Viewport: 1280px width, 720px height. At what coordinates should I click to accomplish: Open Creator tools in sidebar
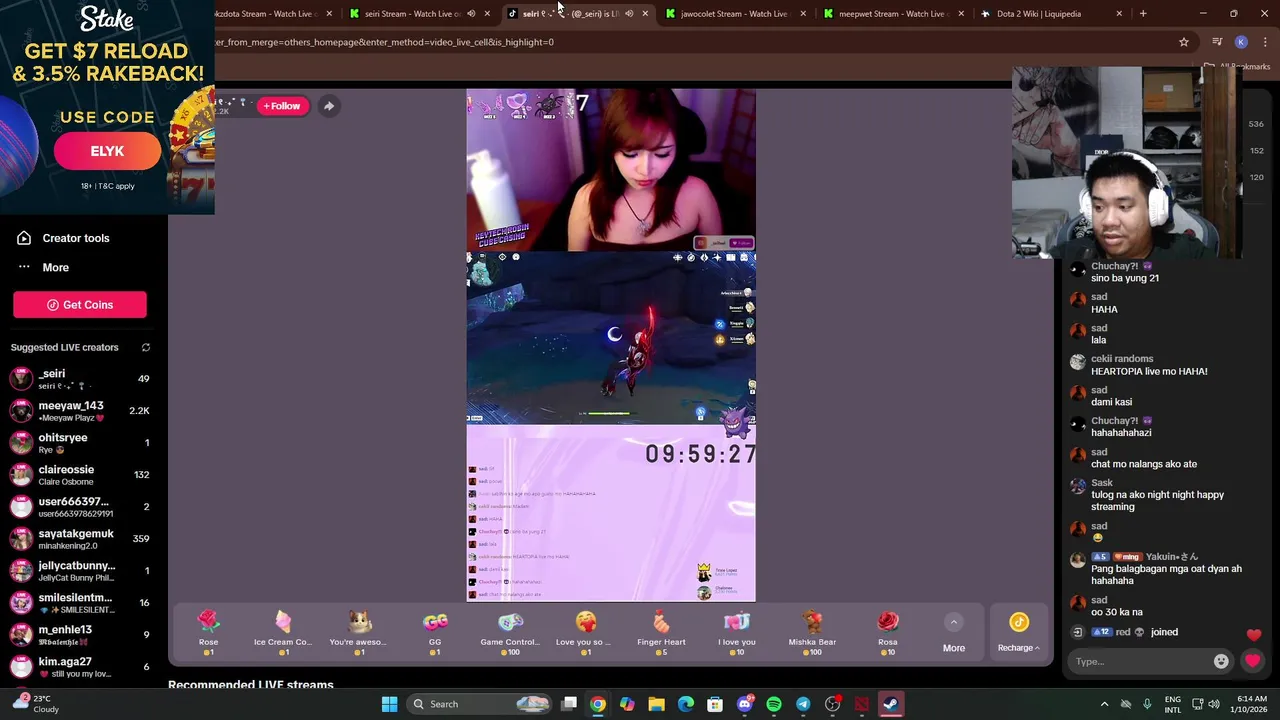click(x=64, y=238)
